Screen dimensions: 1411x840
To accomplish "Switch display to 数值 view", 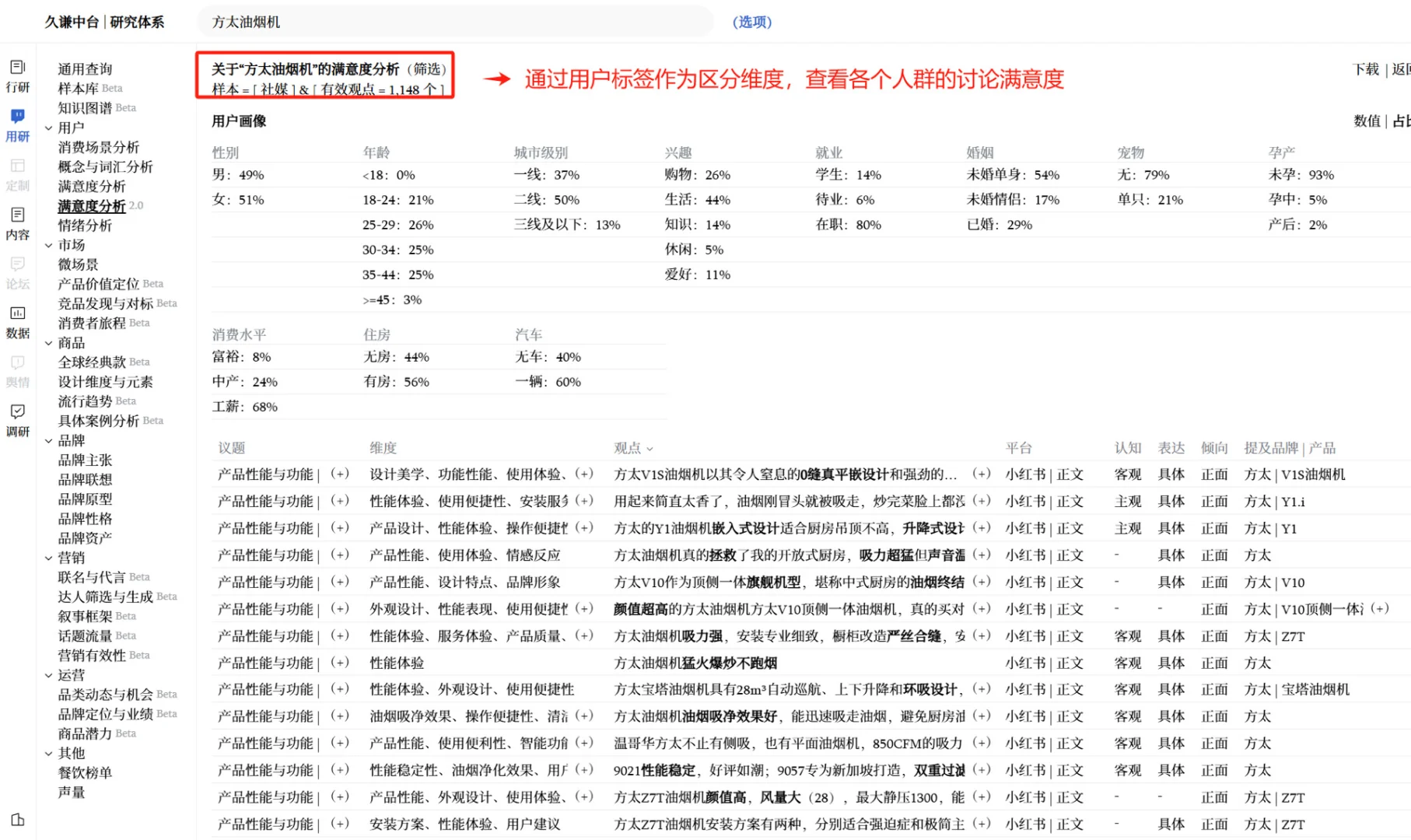I will (x=1367, y=121).
